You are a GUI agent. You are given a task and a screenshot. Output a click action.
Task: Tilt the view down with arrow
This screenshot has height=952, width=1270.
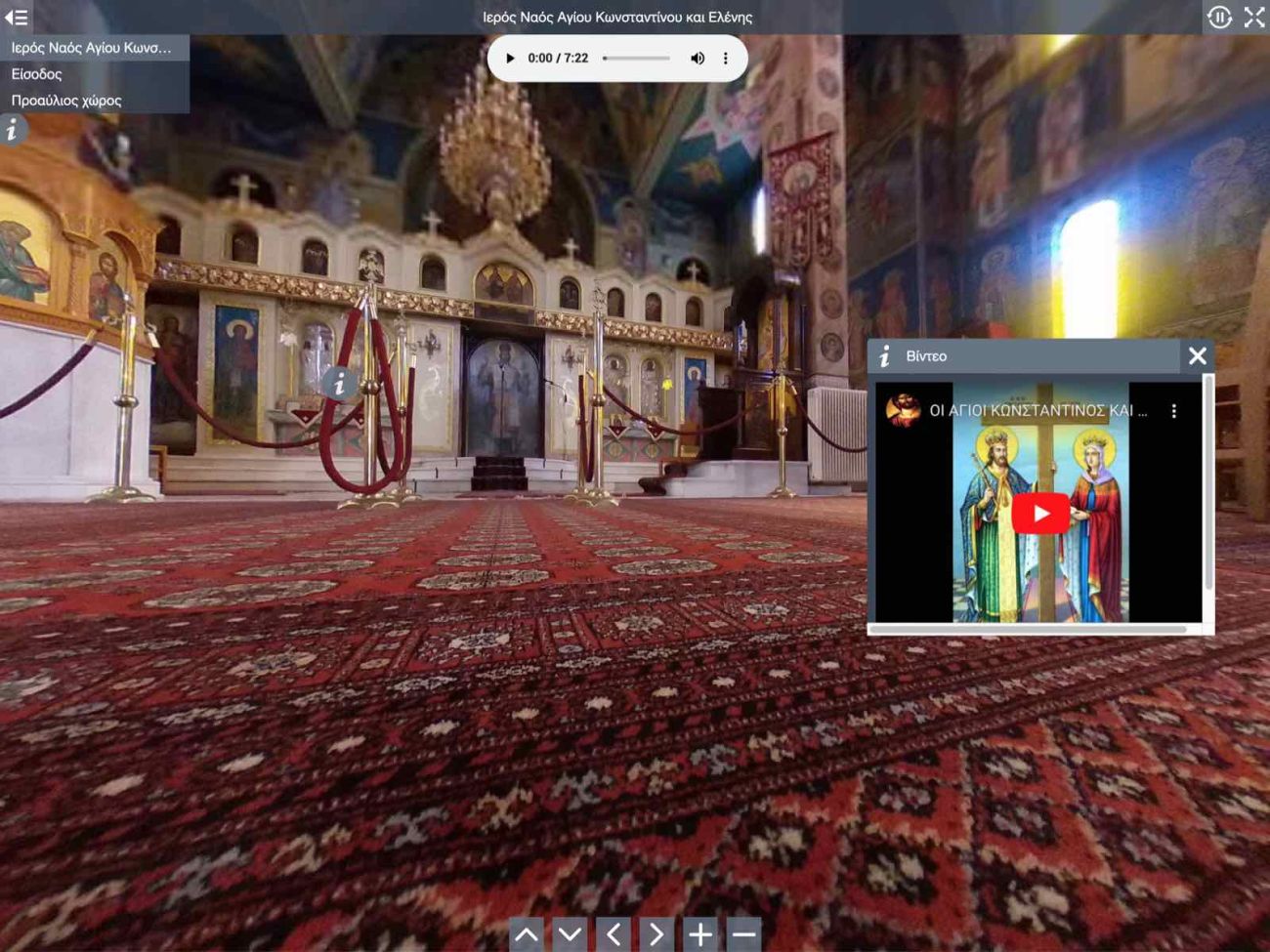click(570, 934)
